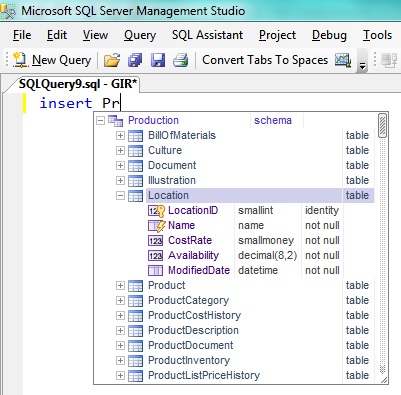Click the Illustration table icon
This screenshot has width=401, height=395.
click(135, 181)
